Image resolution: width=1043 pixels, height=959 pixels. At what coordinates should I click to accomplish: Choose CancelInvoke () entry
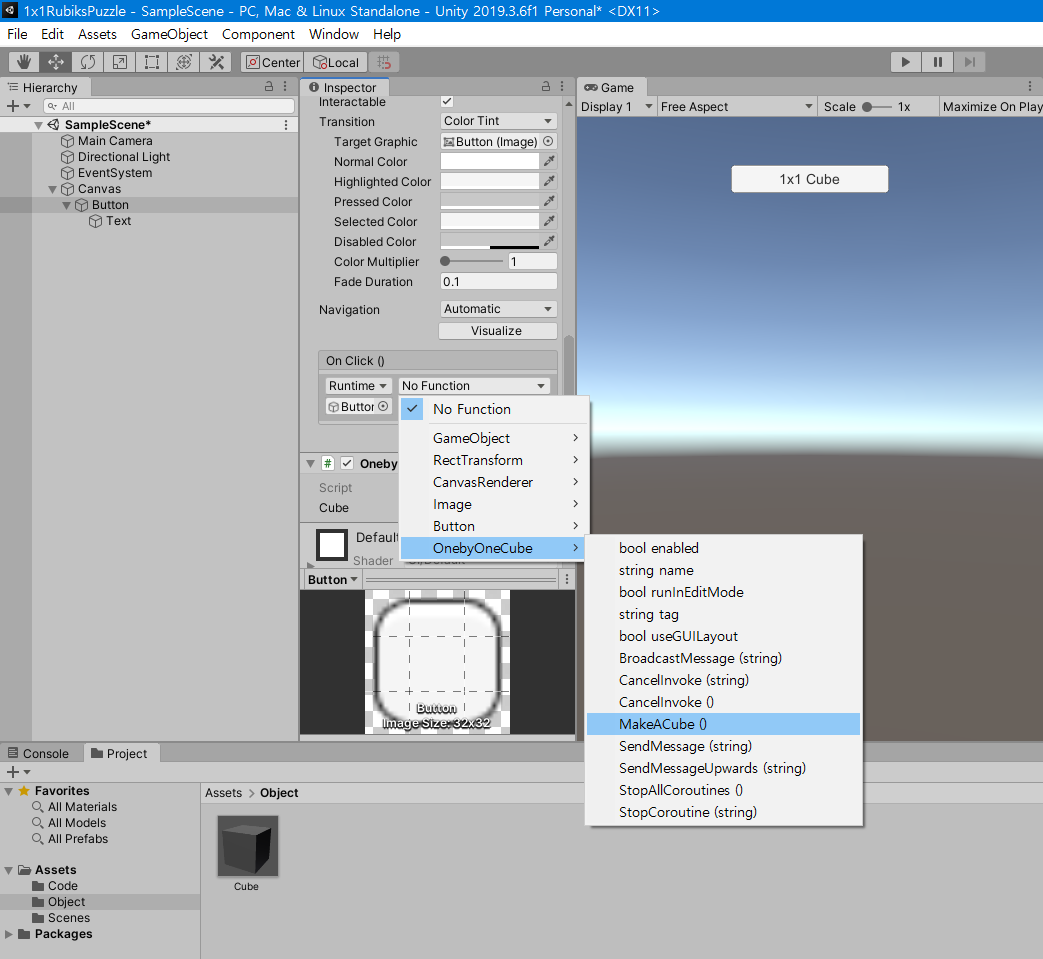pos(723,702)
